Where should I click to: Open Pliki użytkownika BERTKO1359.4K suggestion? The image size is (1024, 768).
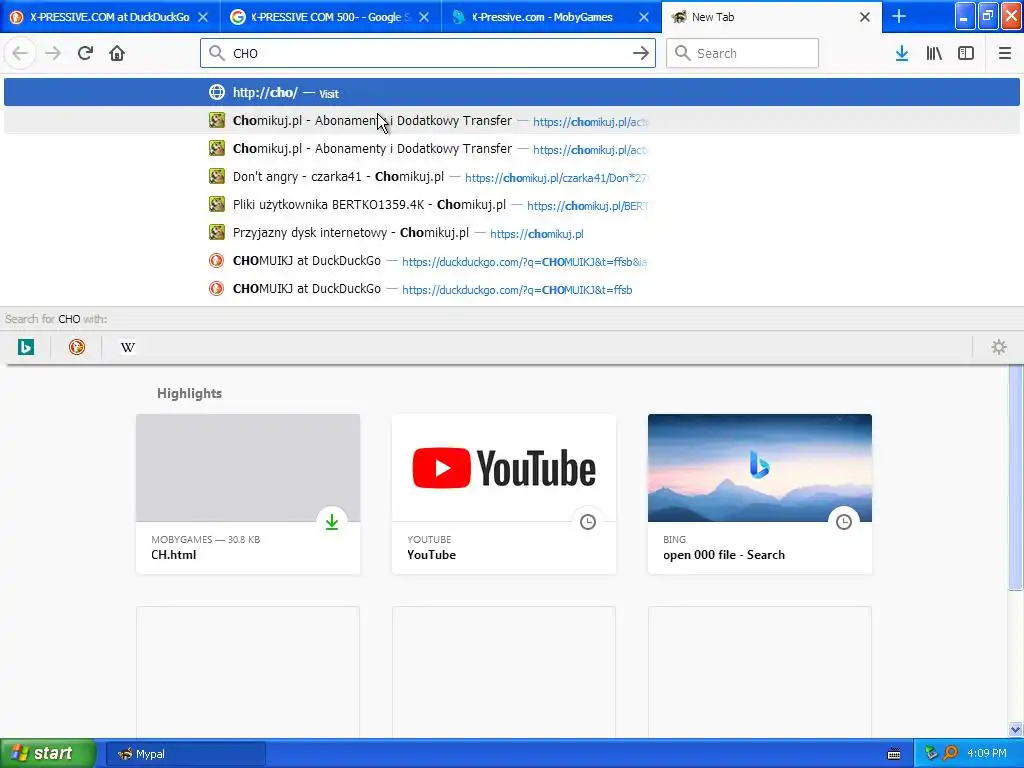(512, 205)
